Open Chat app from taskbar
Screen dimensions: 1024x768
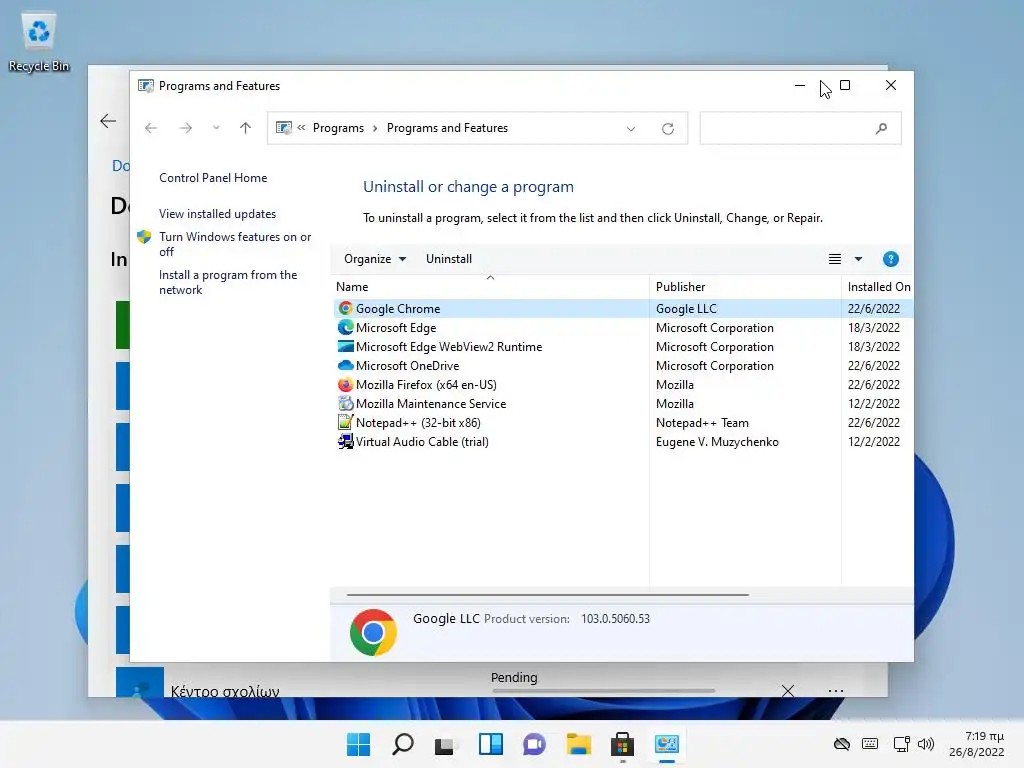pyautogui.click(x=534, y=744)
